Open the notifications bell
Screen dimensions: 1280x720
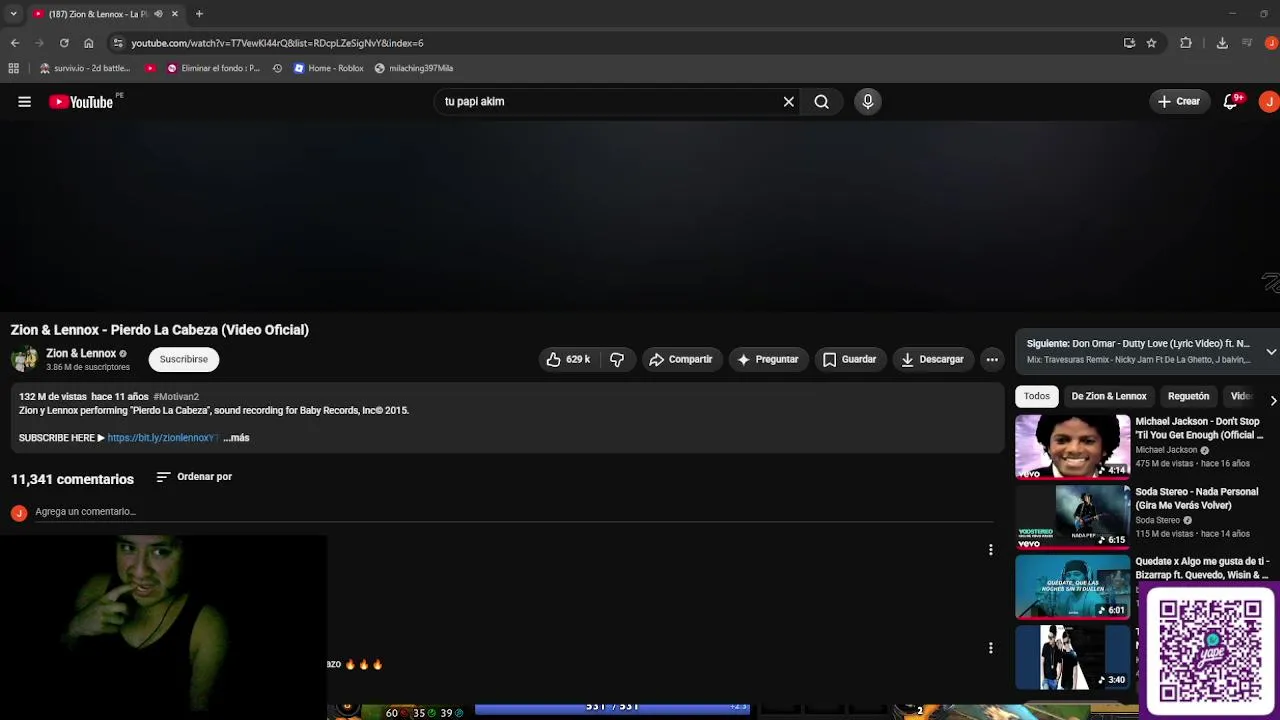(x=1231, y=102)
